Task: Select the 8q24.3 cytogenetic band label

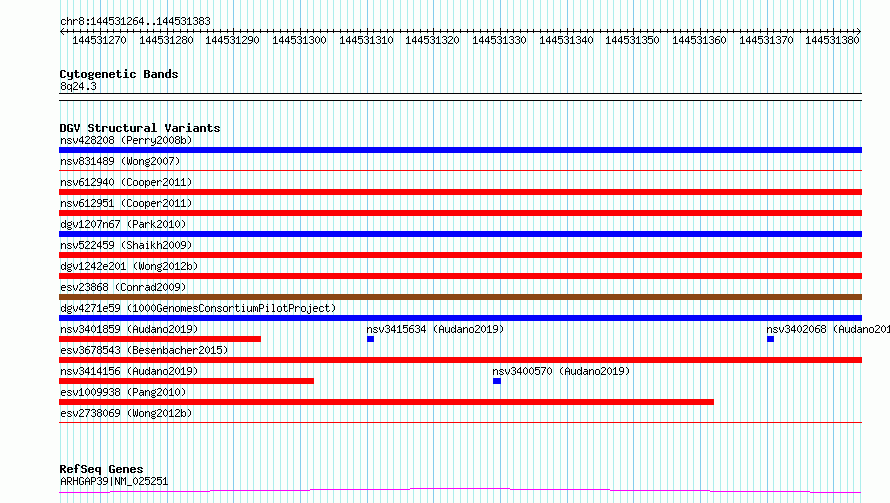Action: coord(78,86)
